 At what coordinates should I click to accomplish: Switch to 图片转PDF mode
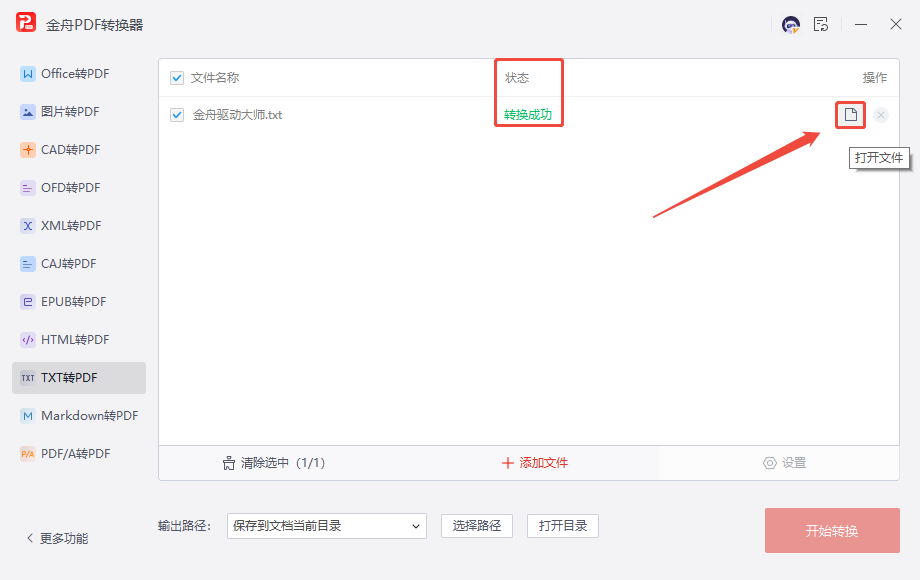coord(79,112)
